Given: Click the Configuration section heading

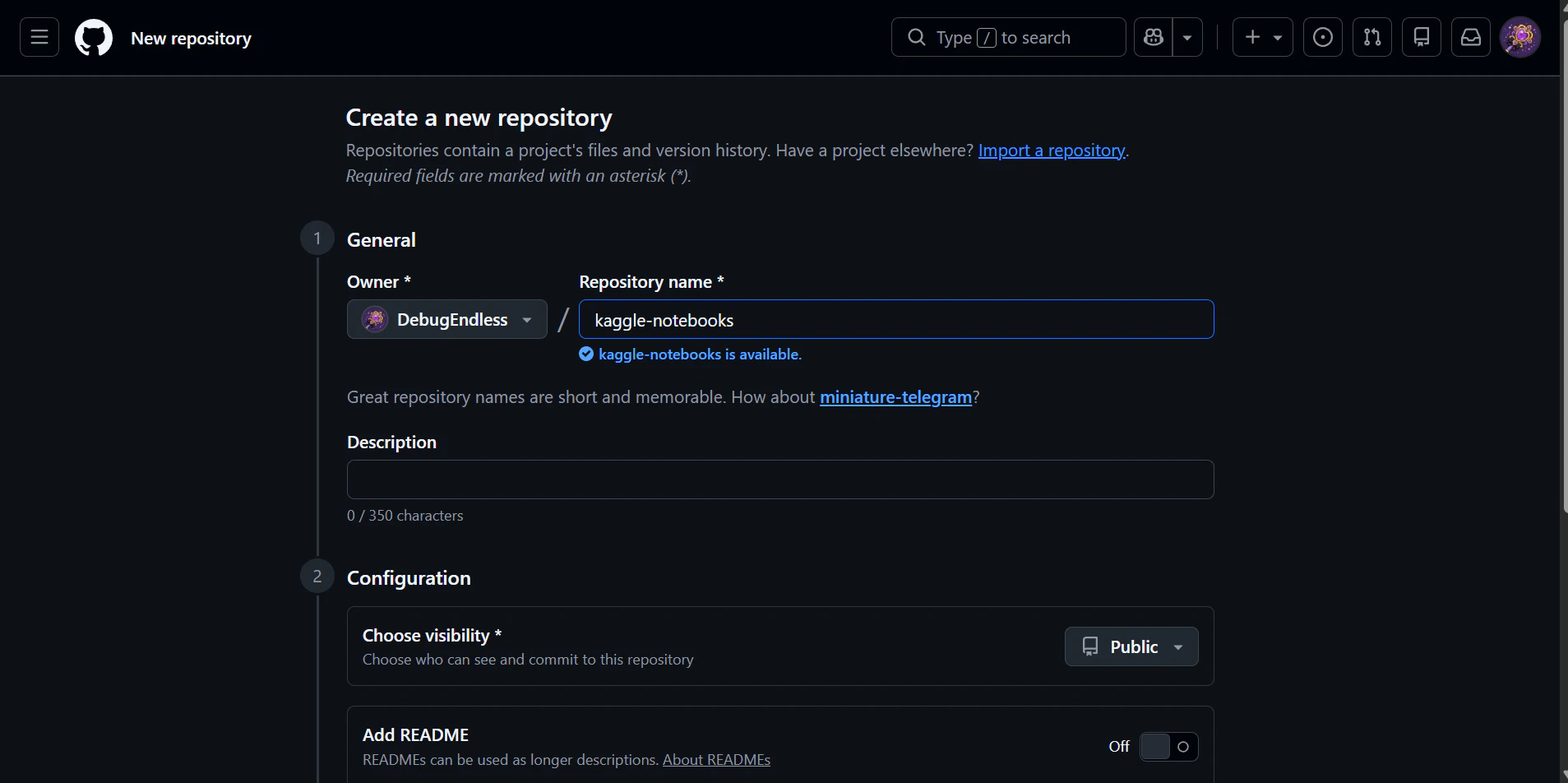Looking at the screenshot, I should 409,578.
